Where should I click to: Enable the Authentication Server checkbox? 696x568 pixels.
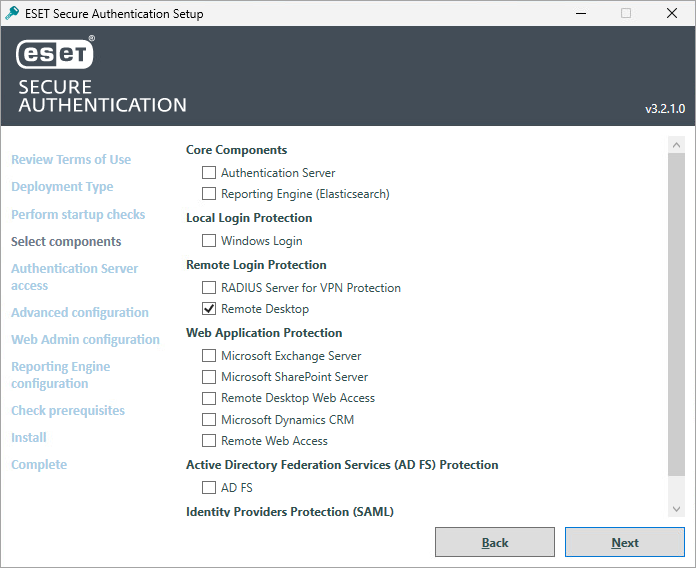[x=209, y=172]
